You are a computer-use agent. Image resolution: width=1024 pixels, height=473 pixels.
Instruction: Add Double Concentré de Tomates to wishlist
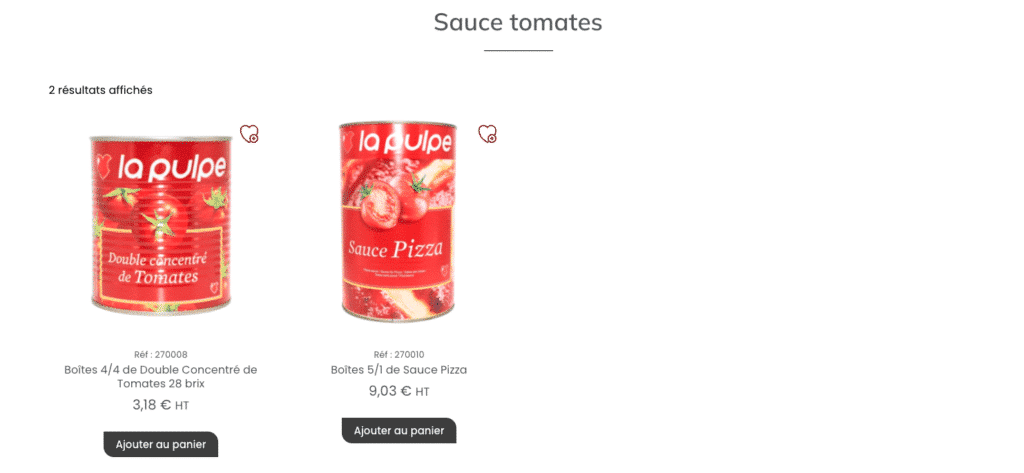click(249, 134)
